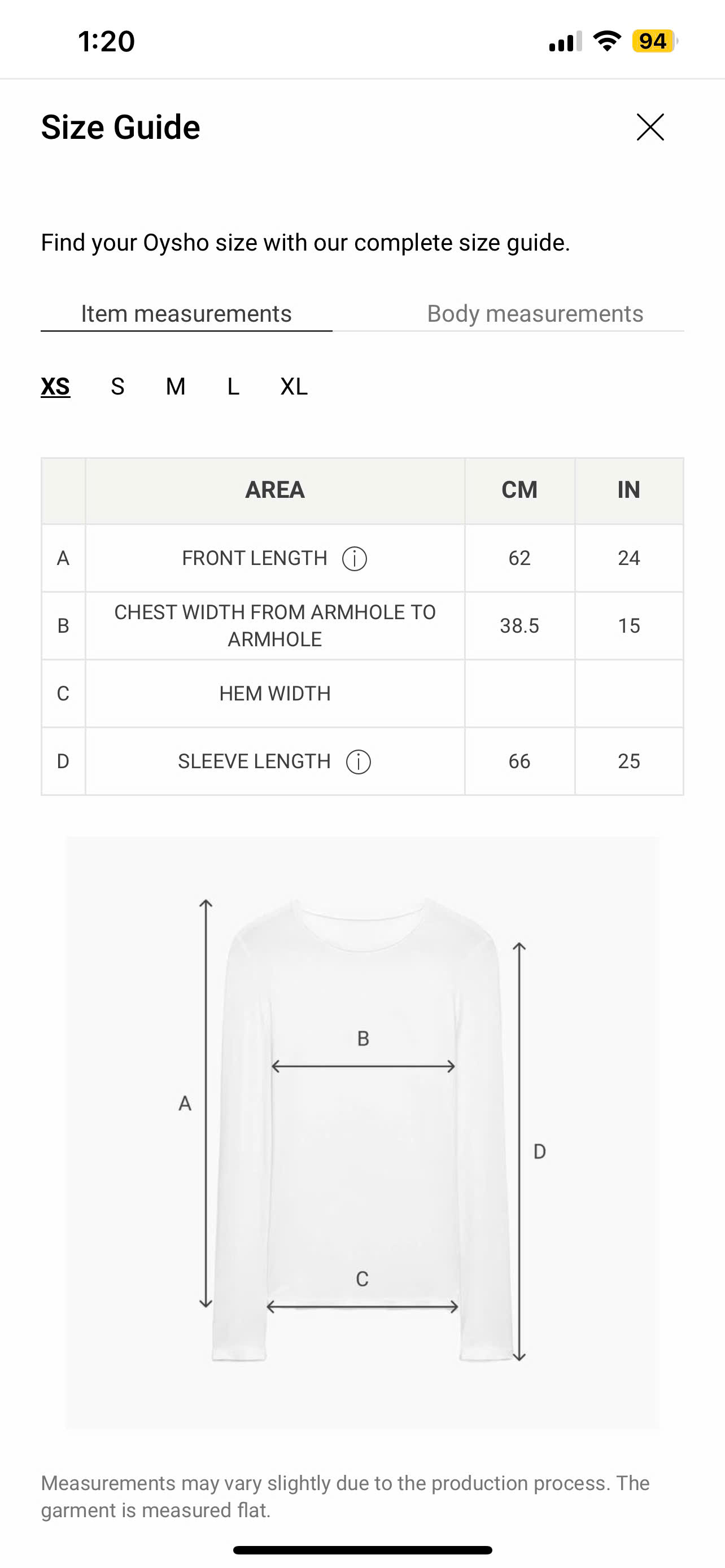
Task: Tap the garment measurement diagram
Action: pyautogui.click(x=362, y=1132)
